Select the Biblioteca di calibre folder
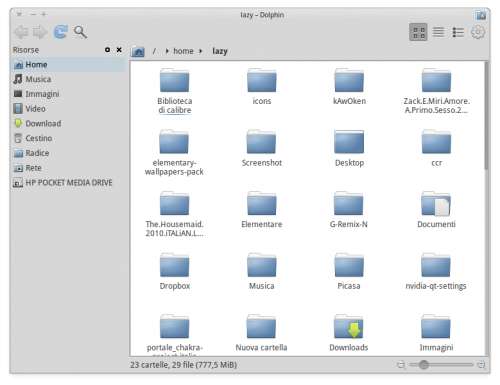Viewport: 500px width, 385px height. tap(175, 91)
